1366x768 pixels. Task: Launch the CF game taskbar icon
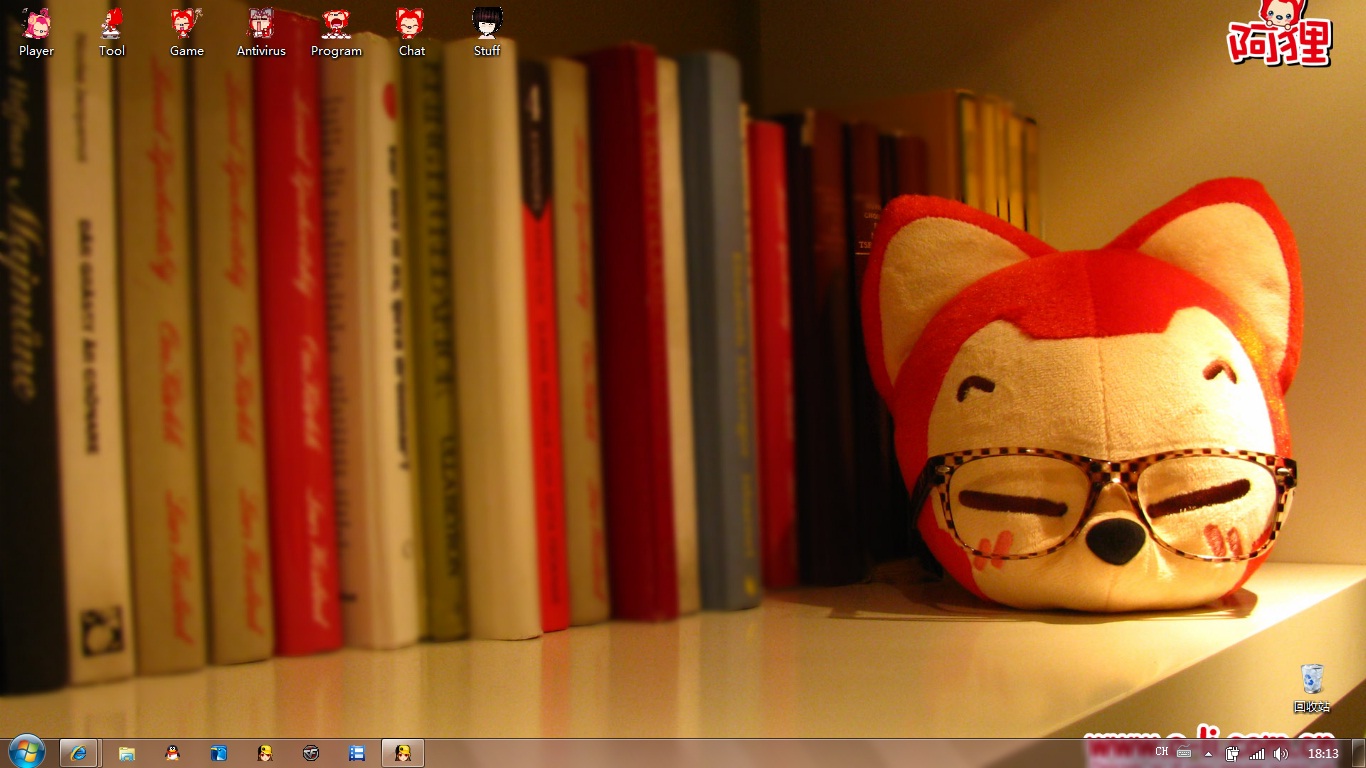tap(311, 753)
